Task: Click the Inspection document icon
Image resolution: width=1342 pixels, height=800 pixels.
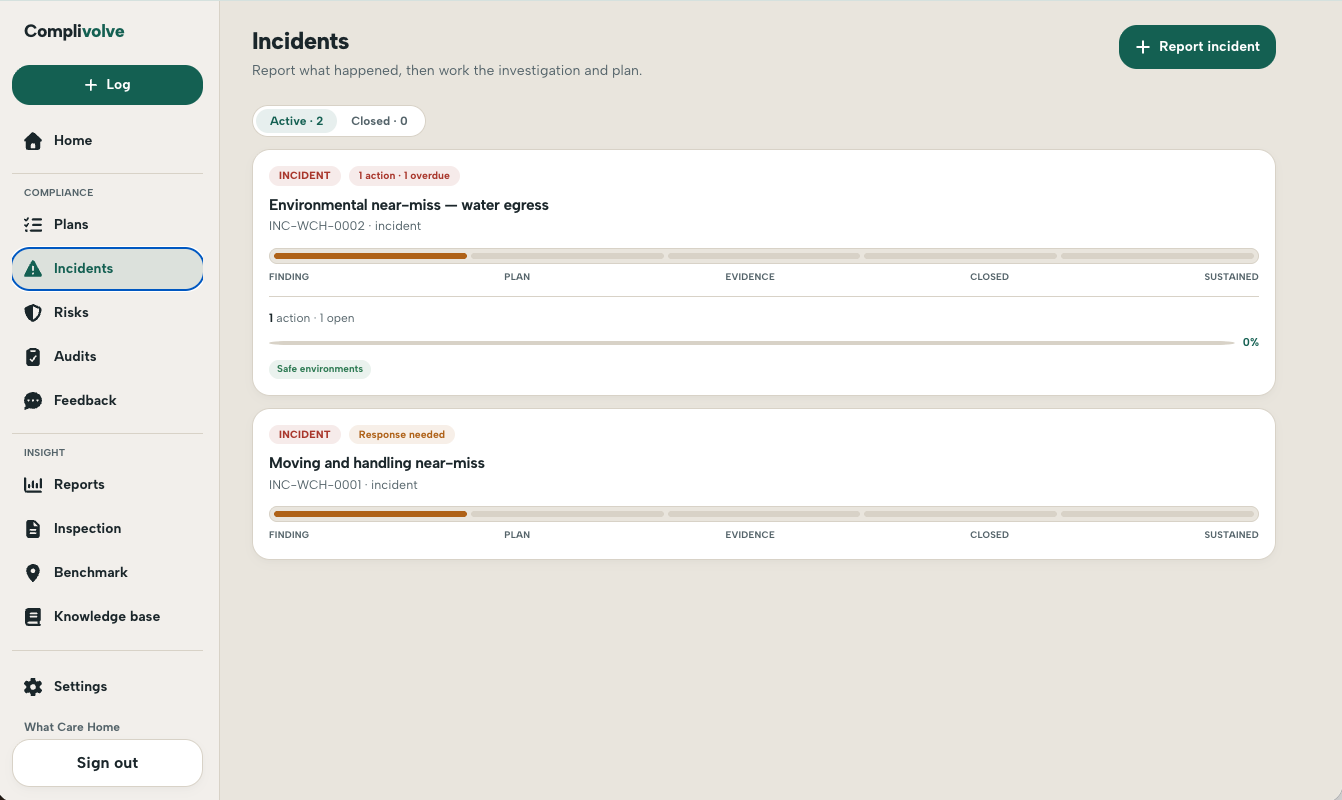Action: tap(33, 529)
